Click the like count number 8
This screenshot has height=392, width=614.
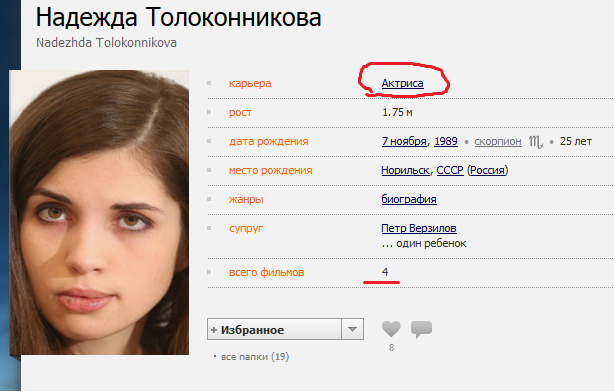(391, 348)
